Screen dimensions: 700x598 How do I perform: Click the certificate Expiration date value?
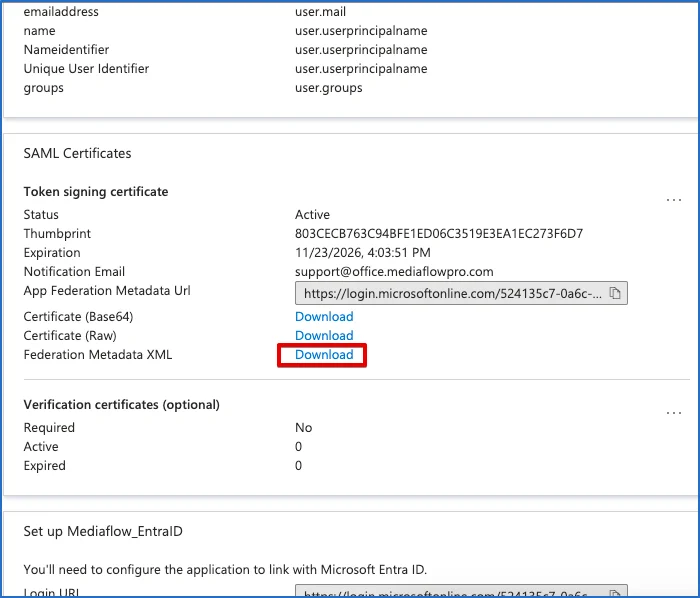coord(363,253)
